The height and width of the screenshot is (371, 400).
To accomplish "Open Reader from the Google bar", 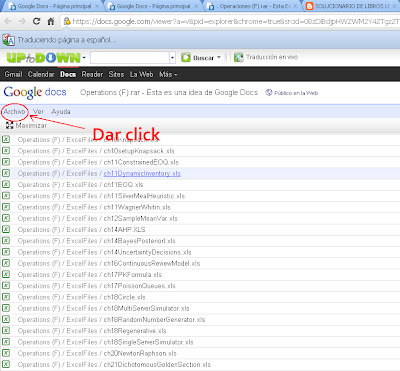I will (x=92, y=74).
